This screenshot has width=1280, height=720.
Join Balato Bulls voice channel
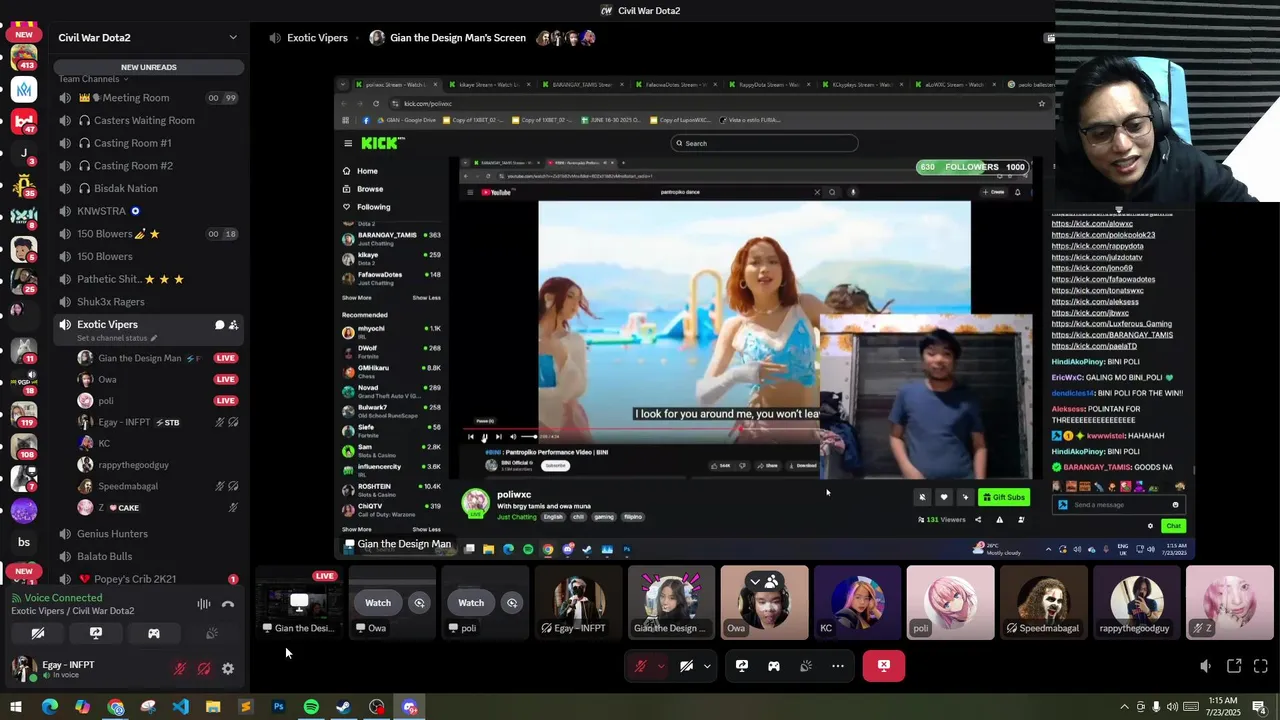pyautogui.click(x=148, y=556)
